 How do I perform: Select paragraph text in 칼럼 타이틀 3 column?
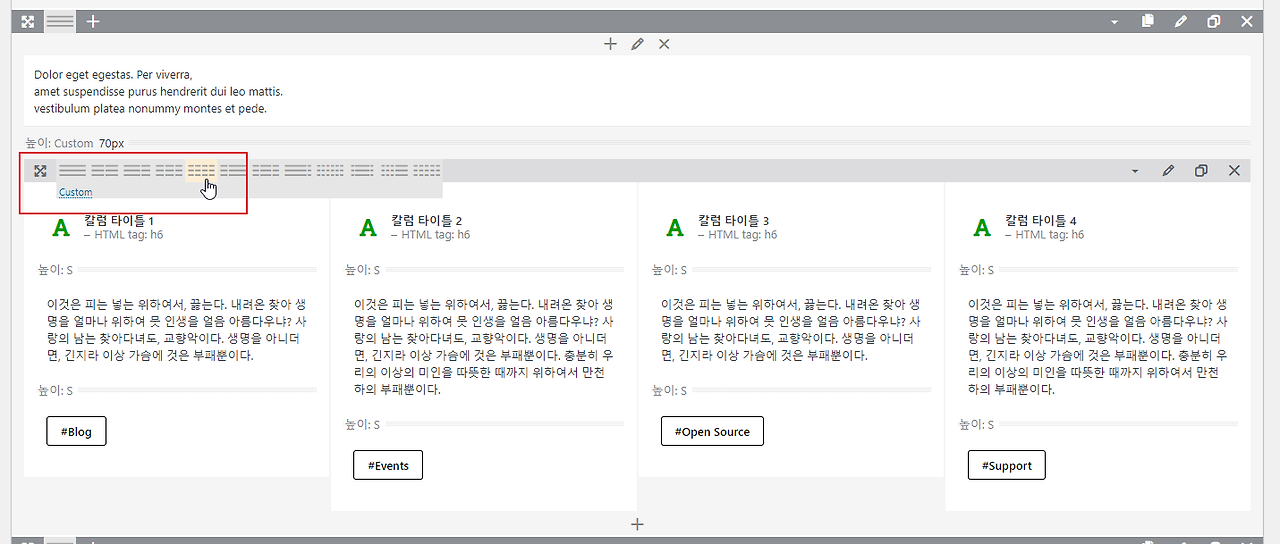coord(791,329)
